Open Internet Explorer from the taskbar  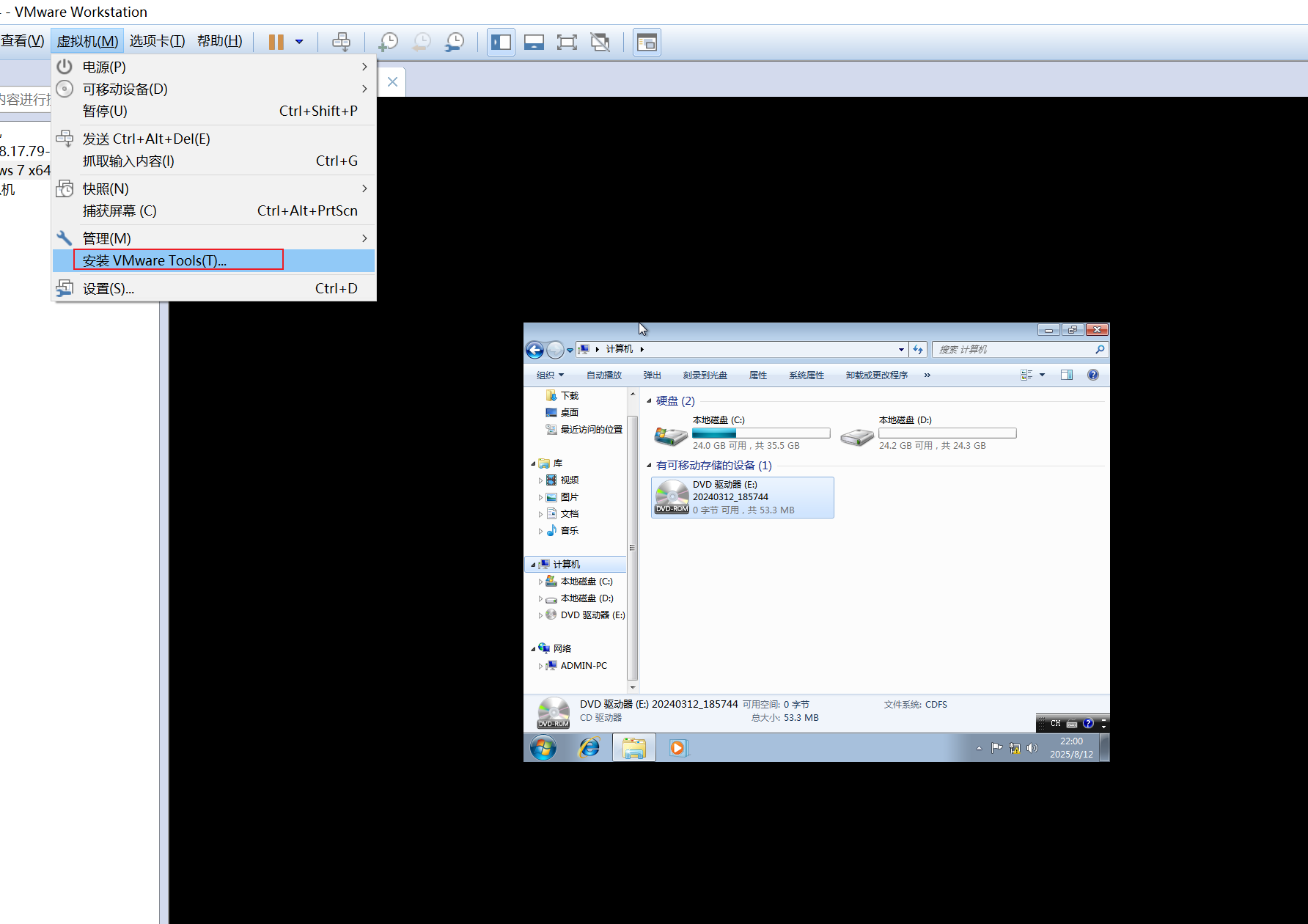pos(589,748)
